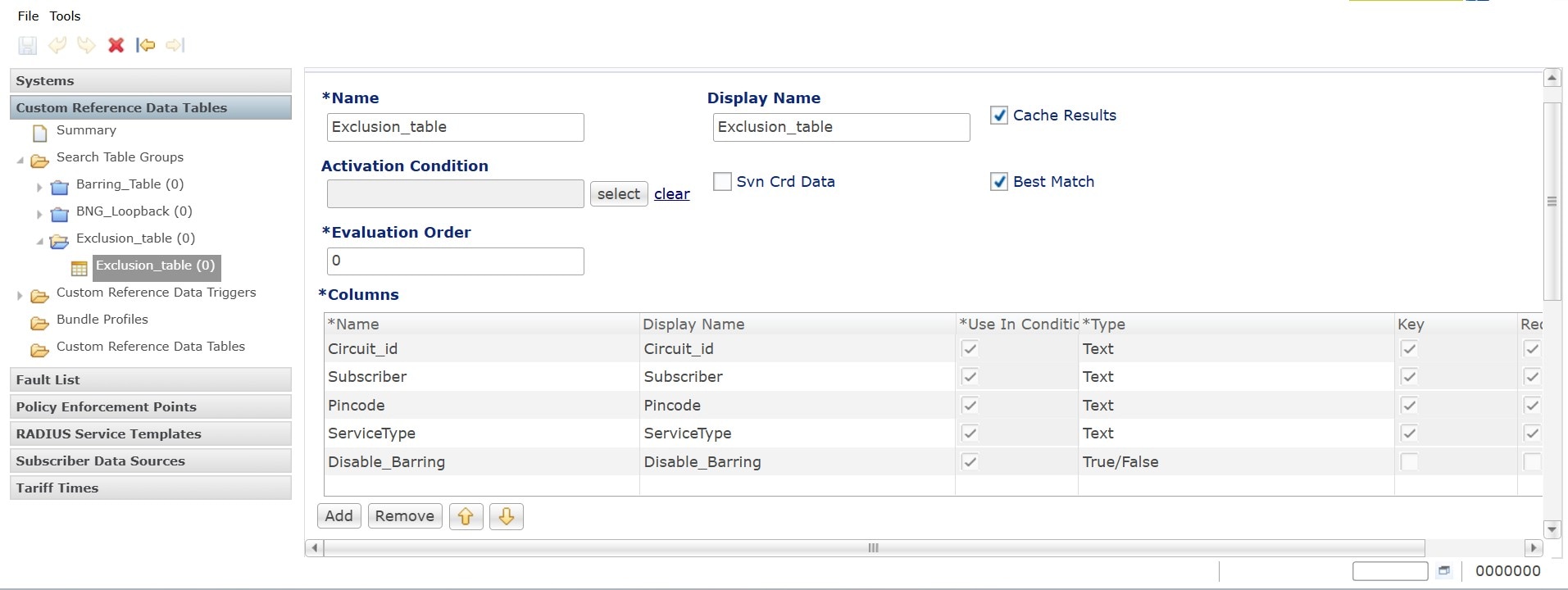Click the small window icon in status bar

tap(1443, 571)
